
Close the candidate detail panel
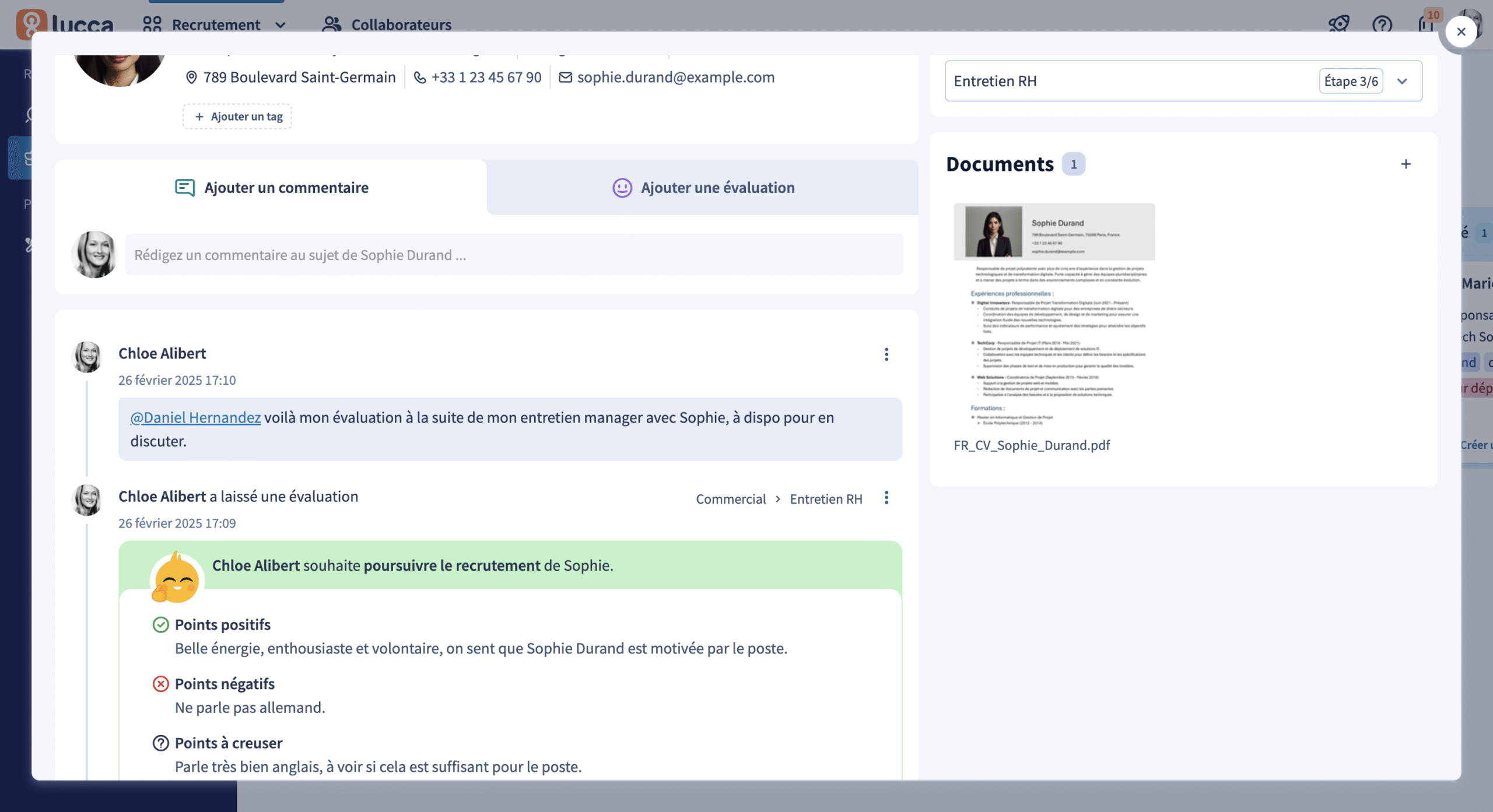(1462, 31)
